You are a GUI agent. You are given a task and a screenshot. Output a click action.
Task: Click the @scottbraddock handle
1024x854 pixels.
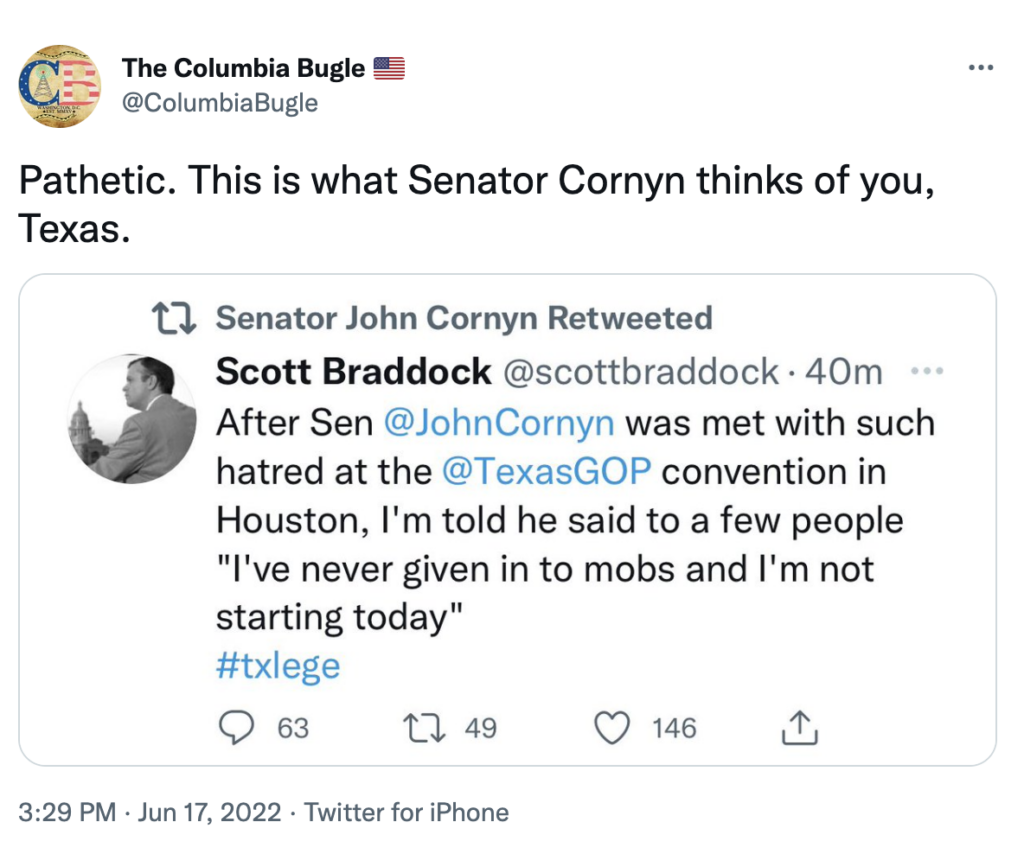[639, 372]
